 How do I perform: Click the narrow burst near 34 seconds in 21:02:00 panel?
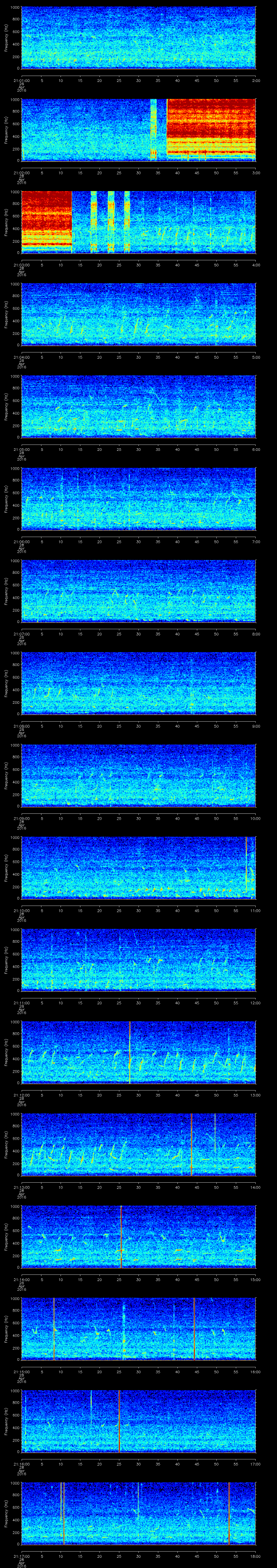click(153, 130)
